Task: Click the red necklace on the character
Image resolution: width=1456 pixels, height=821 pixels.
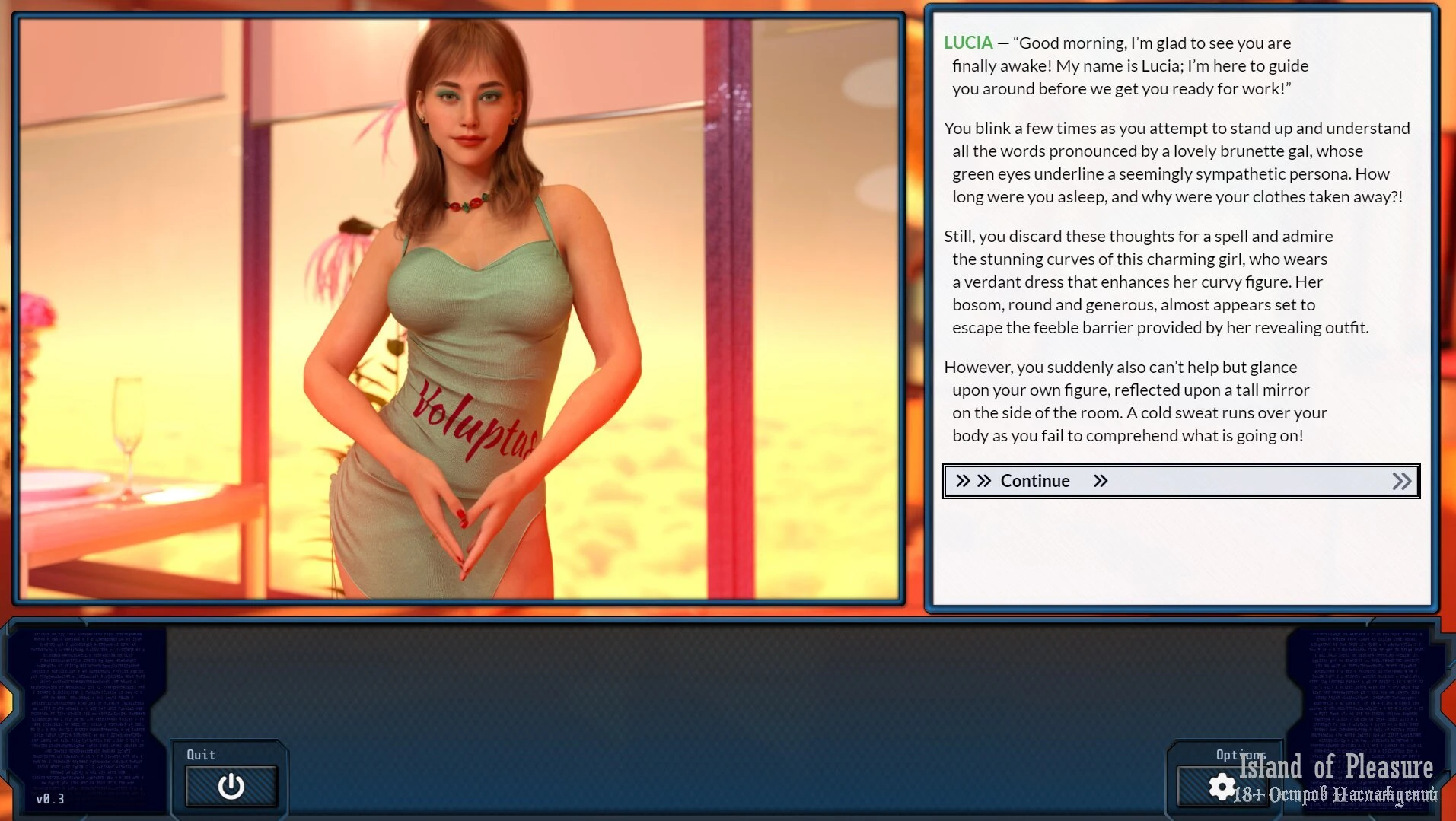Action: pos(467,204)
